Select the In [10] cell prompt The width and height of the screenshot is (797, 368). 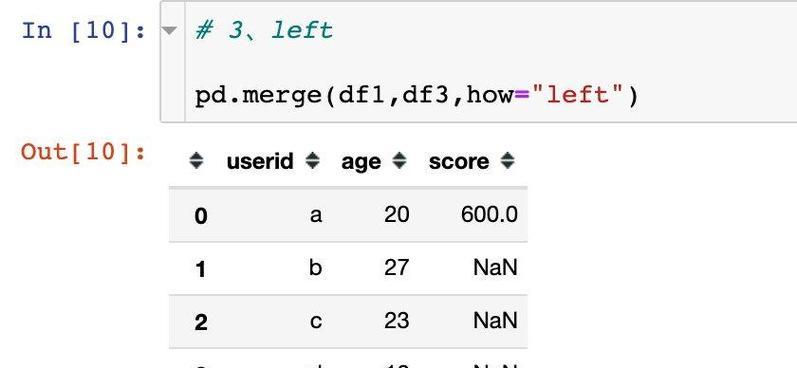pos(84,31)
